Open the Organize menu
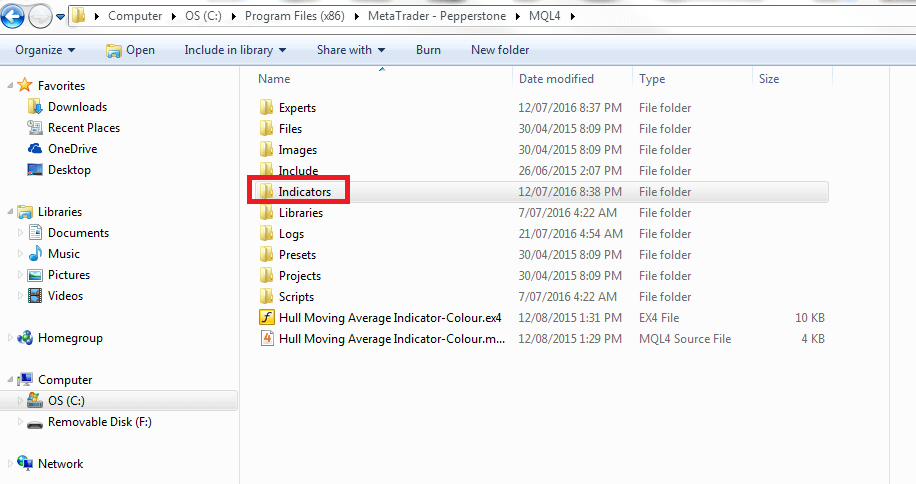Screen dimensions: 916x484 45,50
